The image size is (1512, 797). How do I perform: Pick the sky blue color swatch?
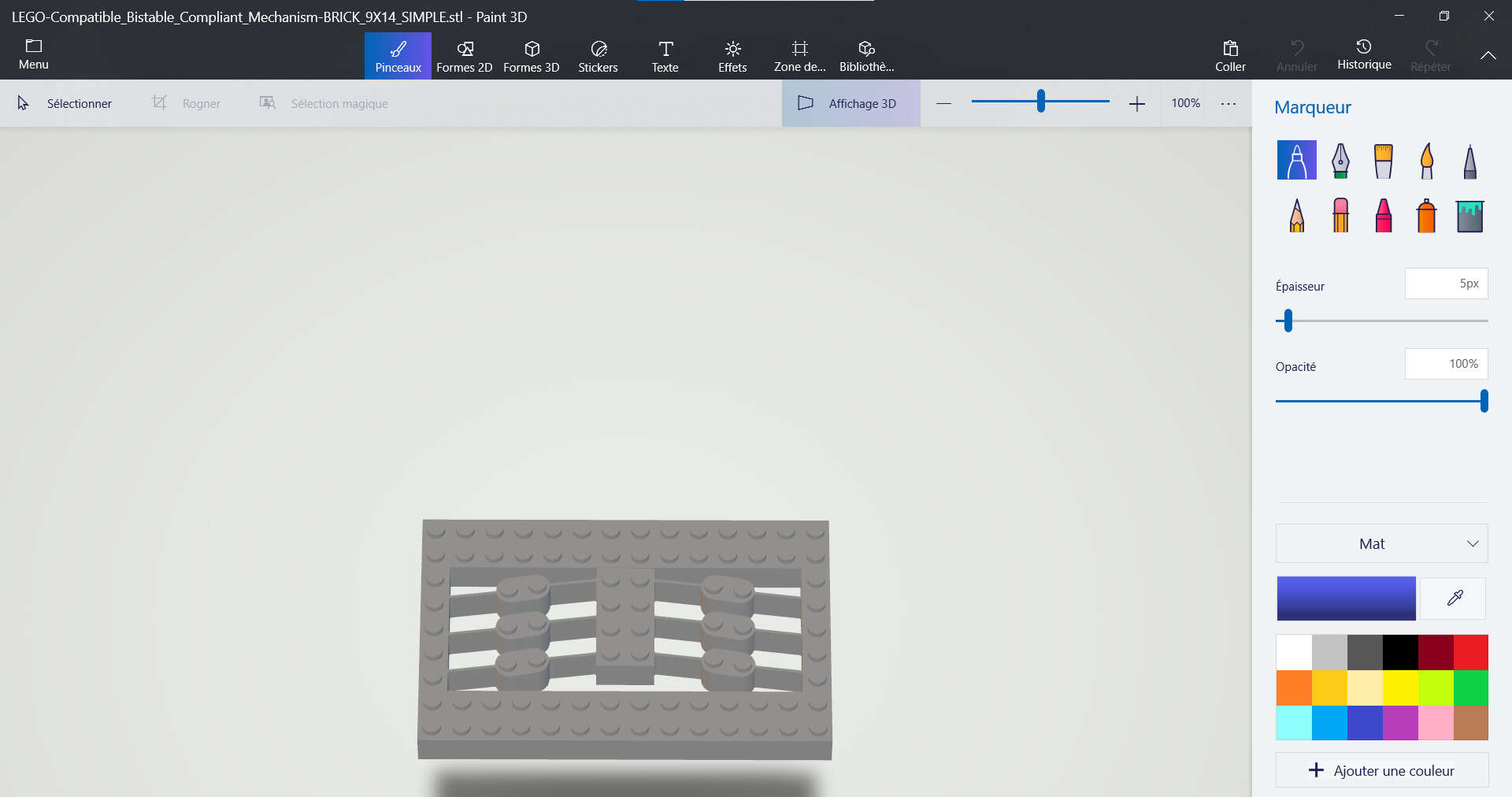click(1329, 723)
